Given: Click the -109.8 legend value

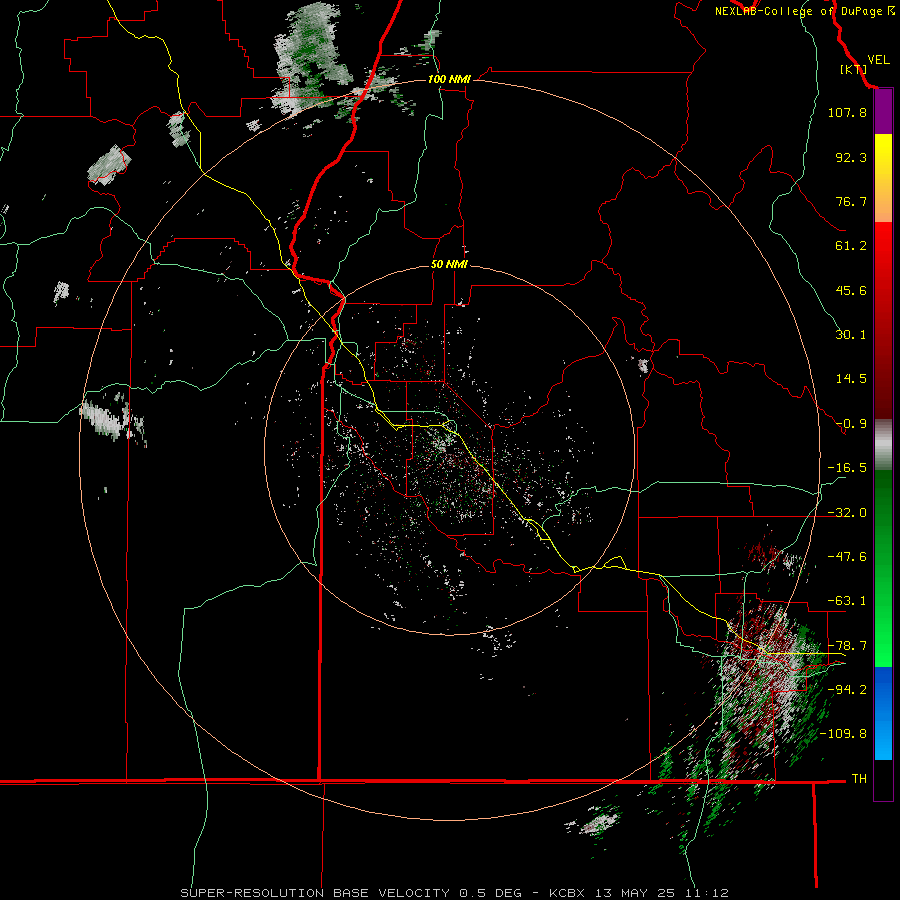Looking at the screenshot, I should (x=844, y=734).
